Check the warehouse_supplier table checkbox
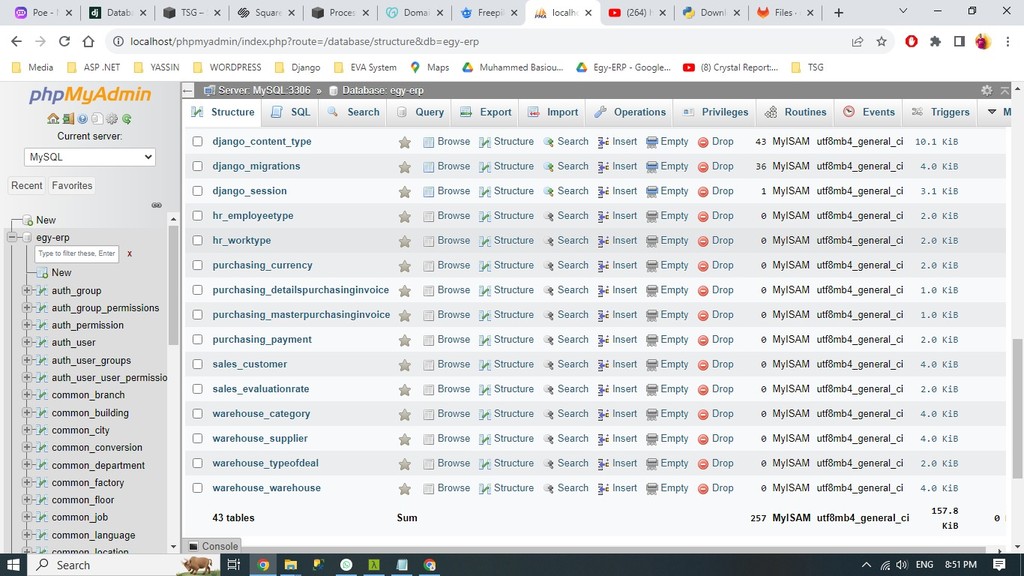This screenshot has width=1024, height=576. click(197, 438)
